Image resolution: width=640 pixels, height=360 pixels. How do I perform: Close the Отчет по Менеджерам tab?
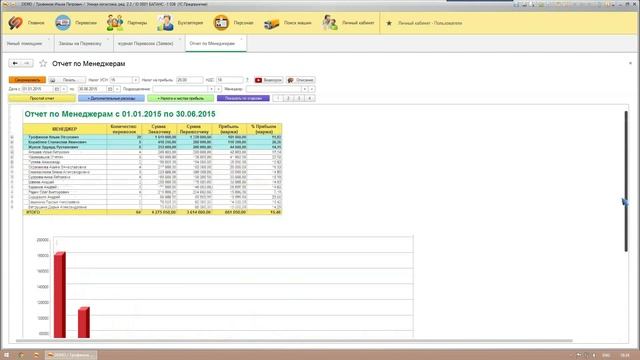pos(241,39)
